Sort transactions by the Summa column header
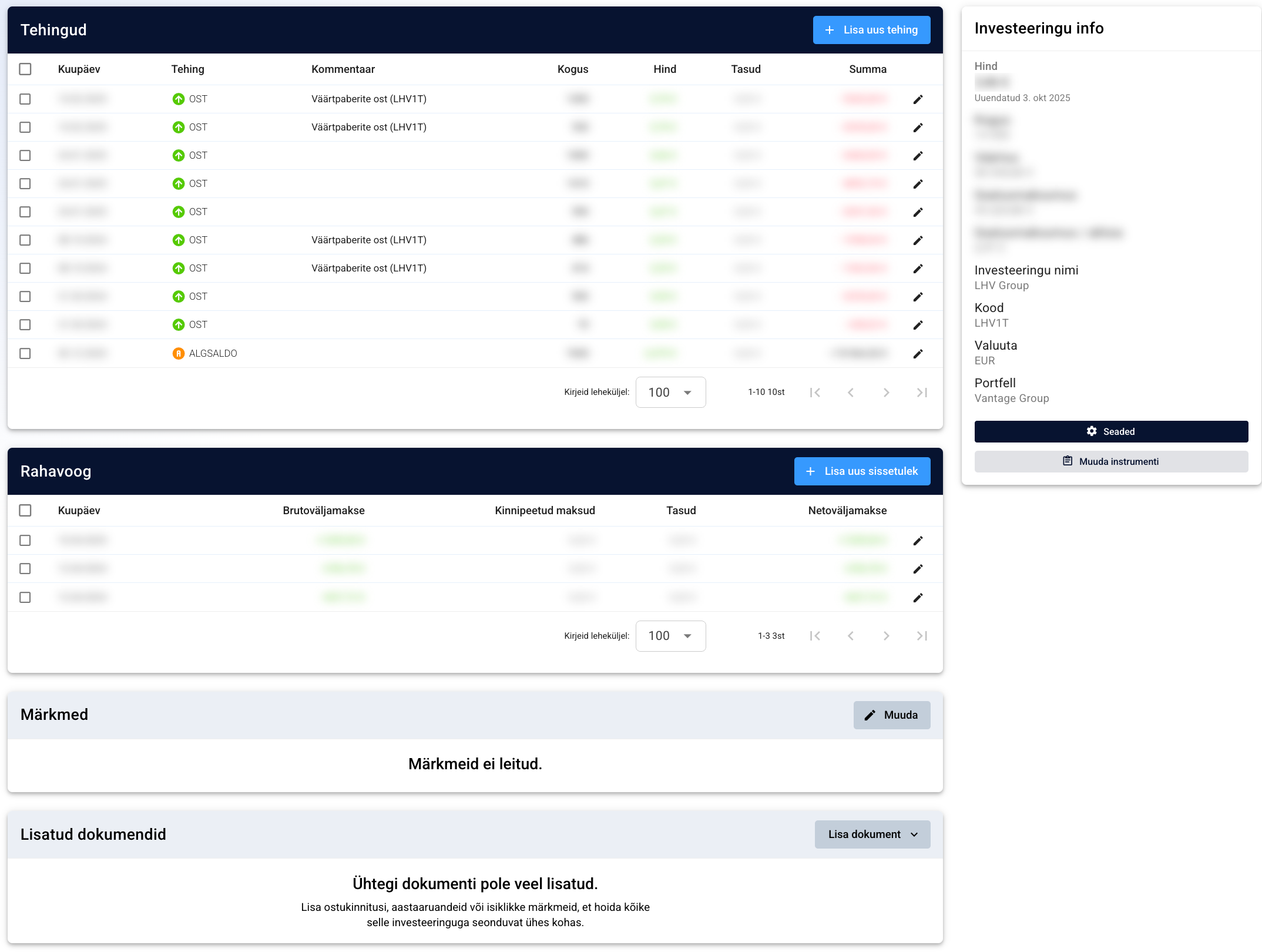1262x952 pixels. tap(867, 69)
